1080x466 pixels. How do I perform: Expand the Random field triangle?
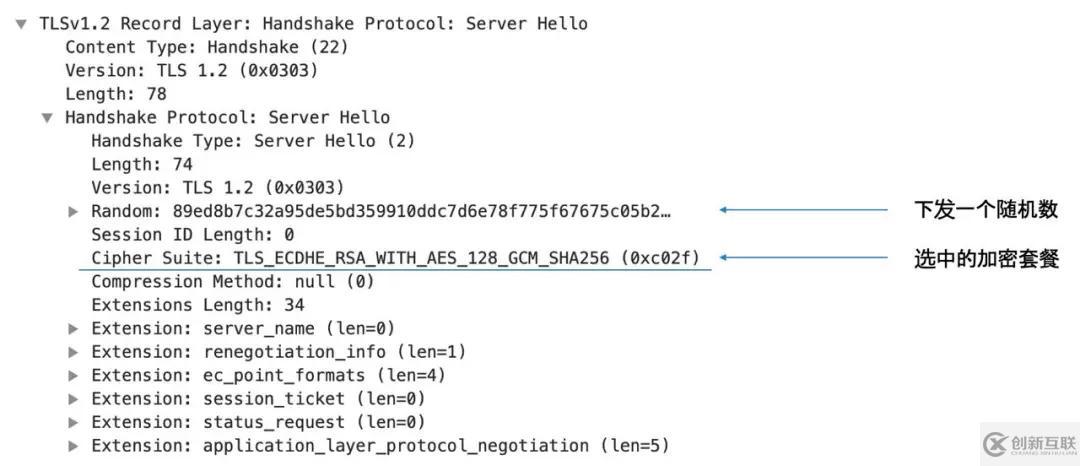[x=73, y=211]
